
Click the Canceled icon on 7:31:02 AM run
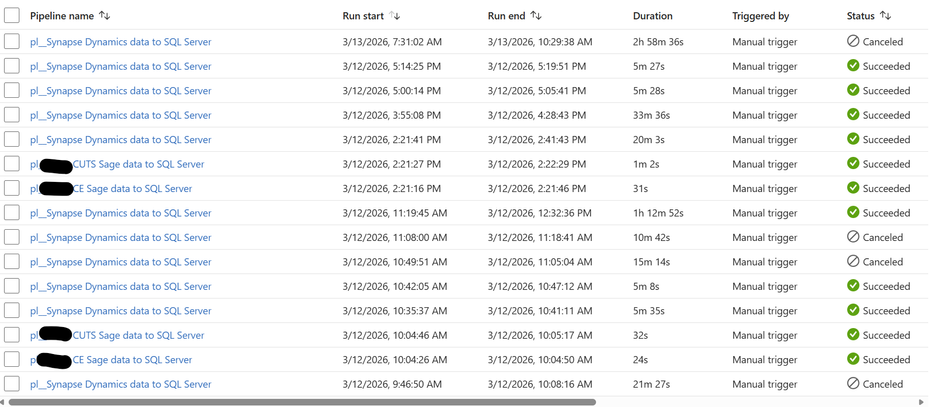[x=853, y=42]
